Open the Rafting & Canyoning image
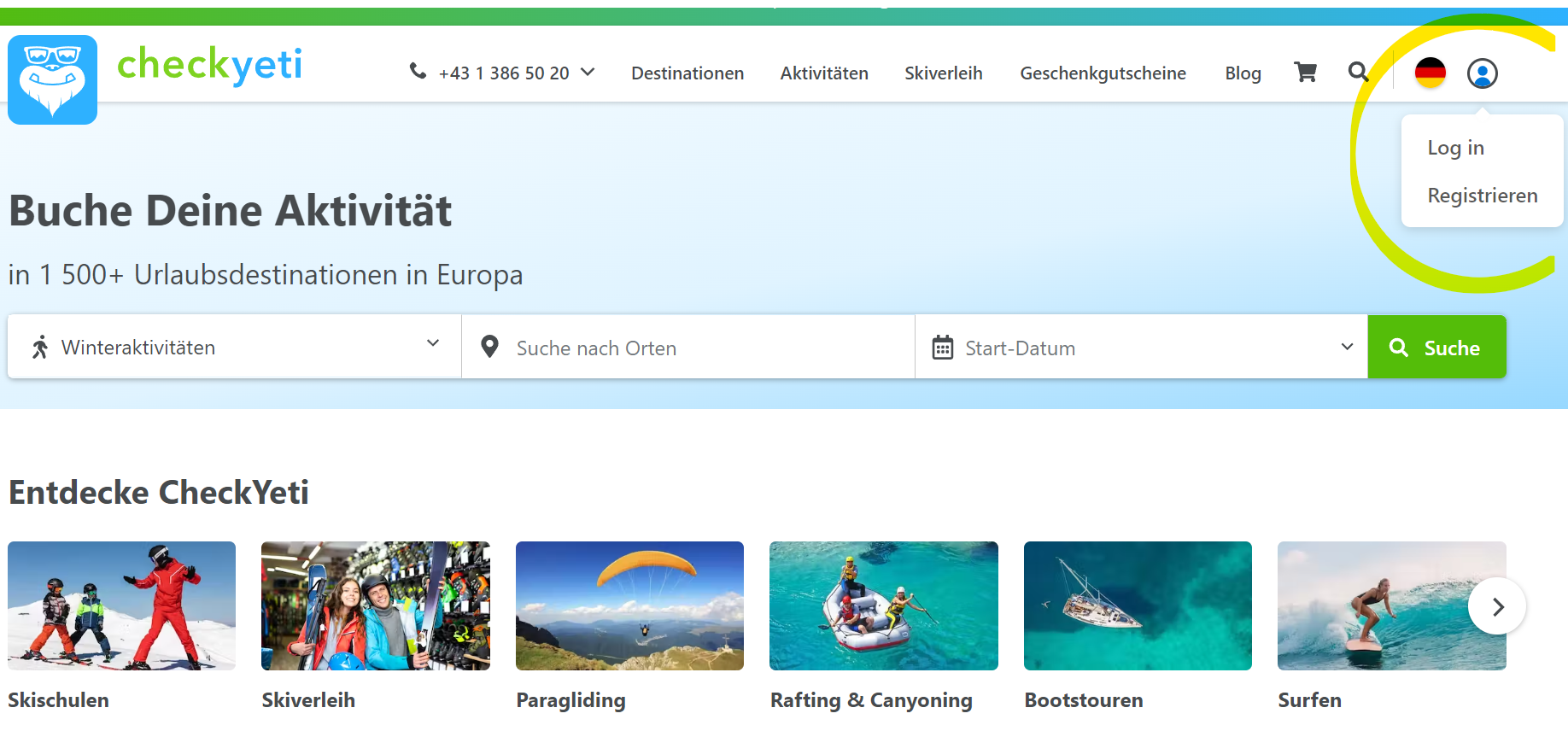Screen dimensions: 1568x731 [884, 605]
